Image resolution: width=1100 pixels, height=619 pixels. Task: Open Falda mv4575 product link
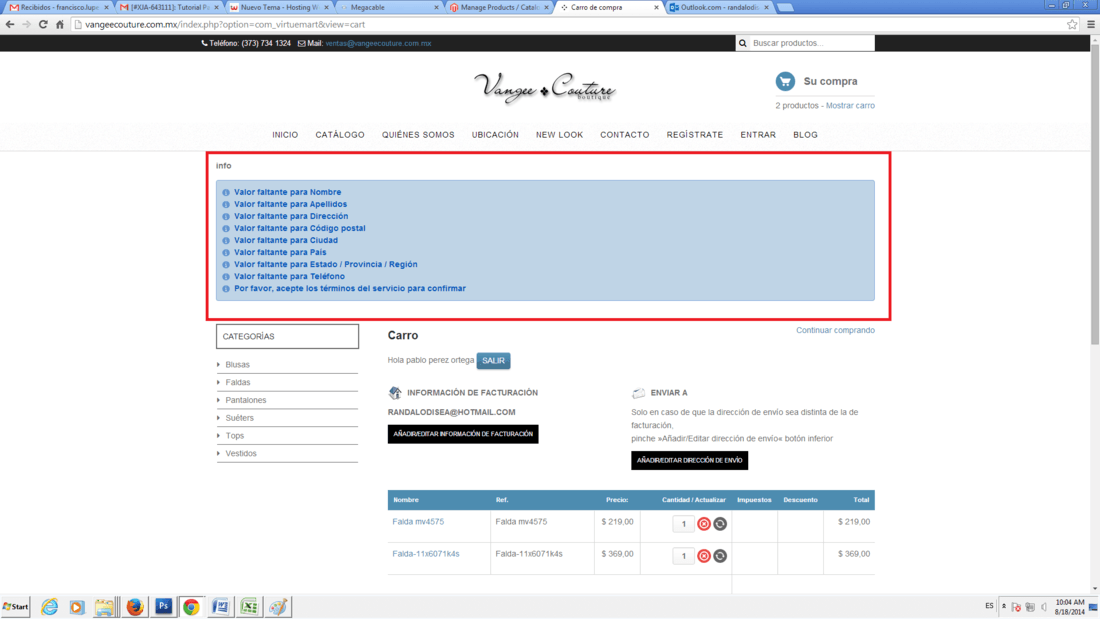[x=418, y=521]
